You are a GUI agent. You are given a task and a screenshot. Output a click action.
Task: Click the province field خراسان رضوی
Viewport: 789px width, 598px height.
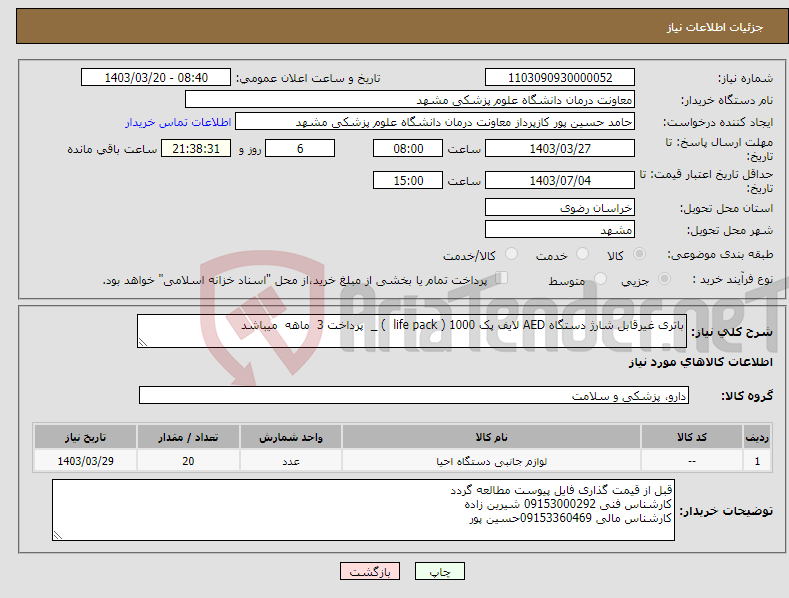560,207
